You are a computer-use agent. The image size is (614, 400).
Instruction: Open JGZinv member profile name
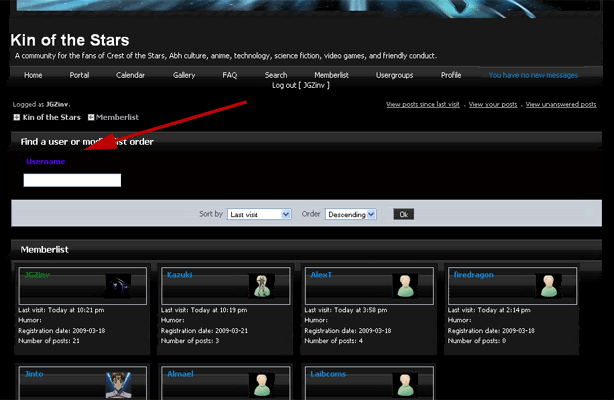click(37, 275)
